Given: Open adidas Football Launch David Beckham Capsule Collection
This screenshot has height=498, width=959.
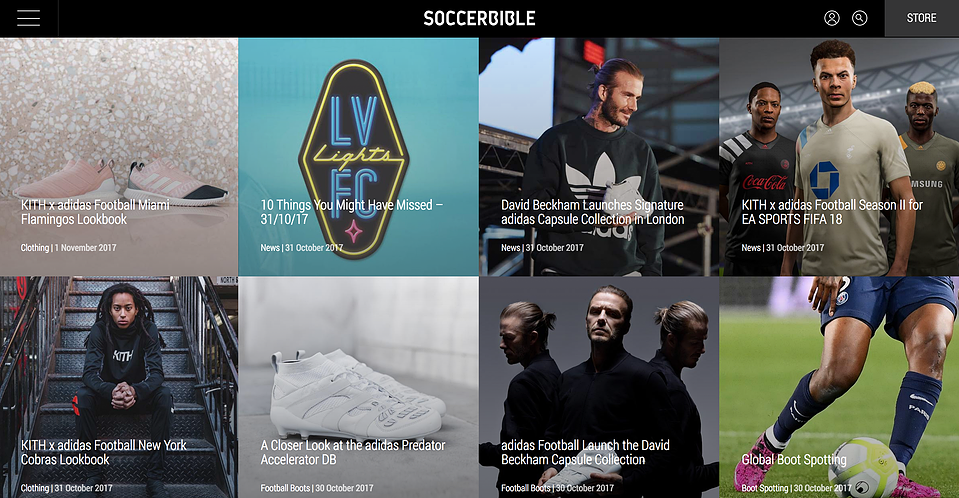Looking at the screenshot, I should click(x=585, y=453).
